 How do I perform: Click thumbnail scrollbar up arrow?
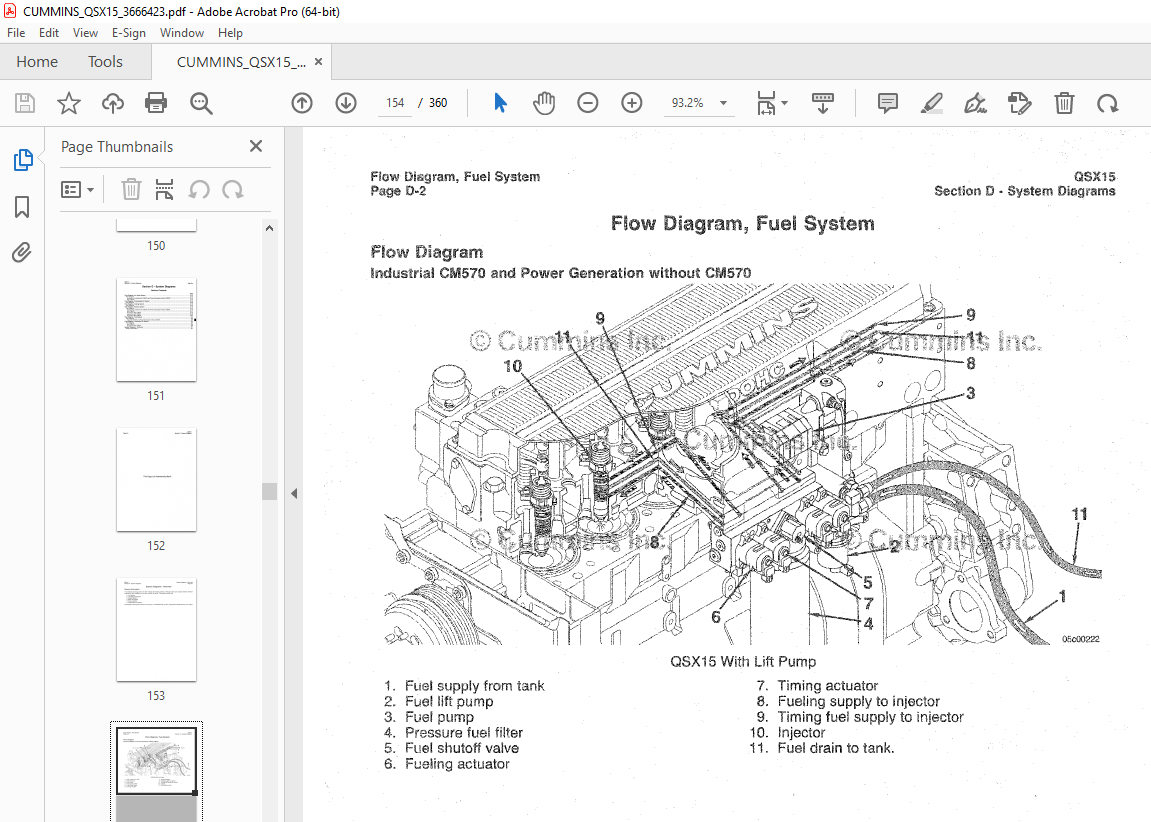269,228
